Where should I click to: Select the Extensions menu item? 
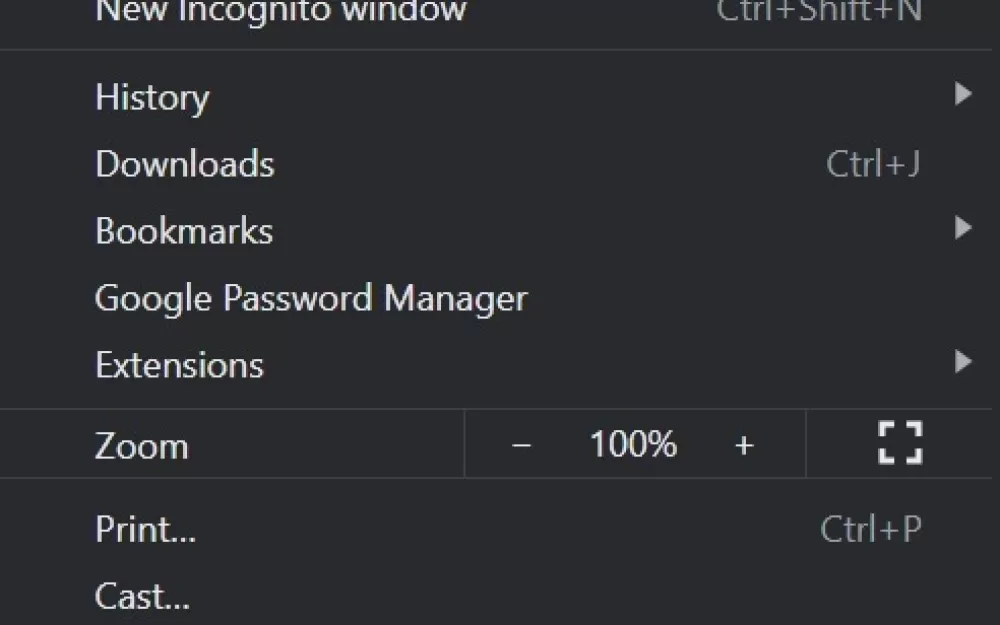point(496,365)
